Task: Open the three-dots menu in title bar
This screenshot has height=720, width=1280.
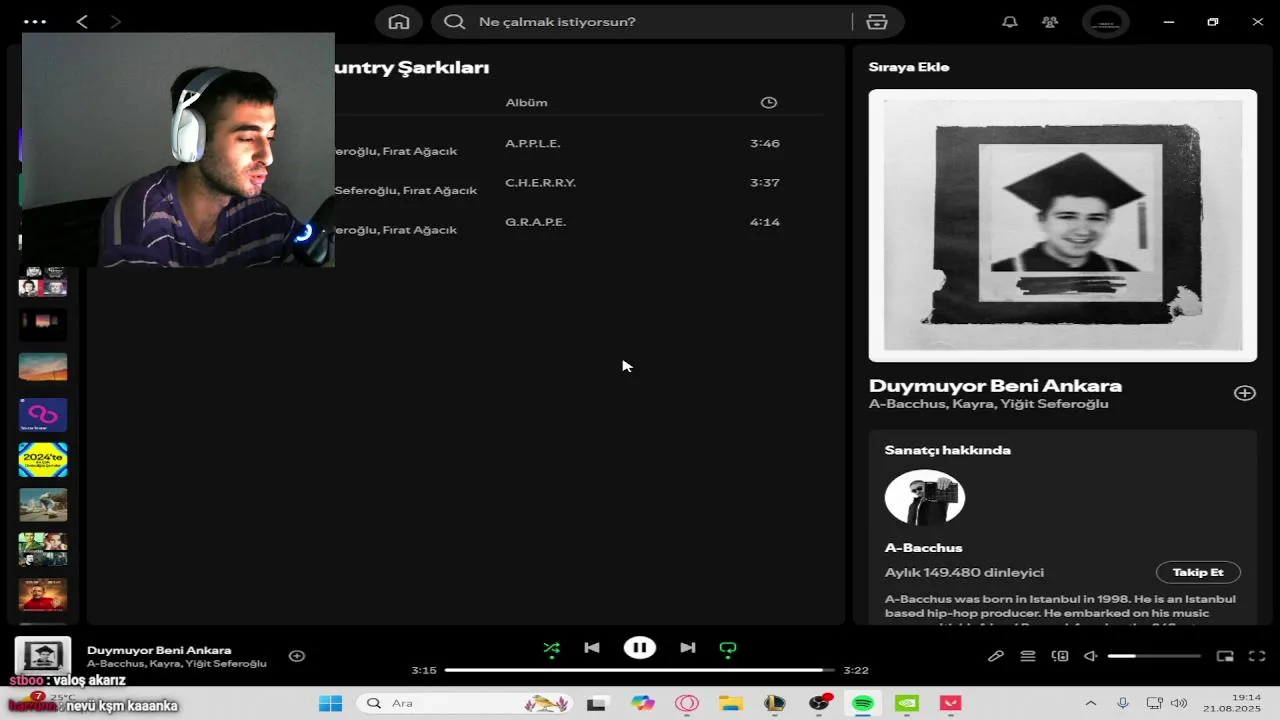Action: coord(35,21)
